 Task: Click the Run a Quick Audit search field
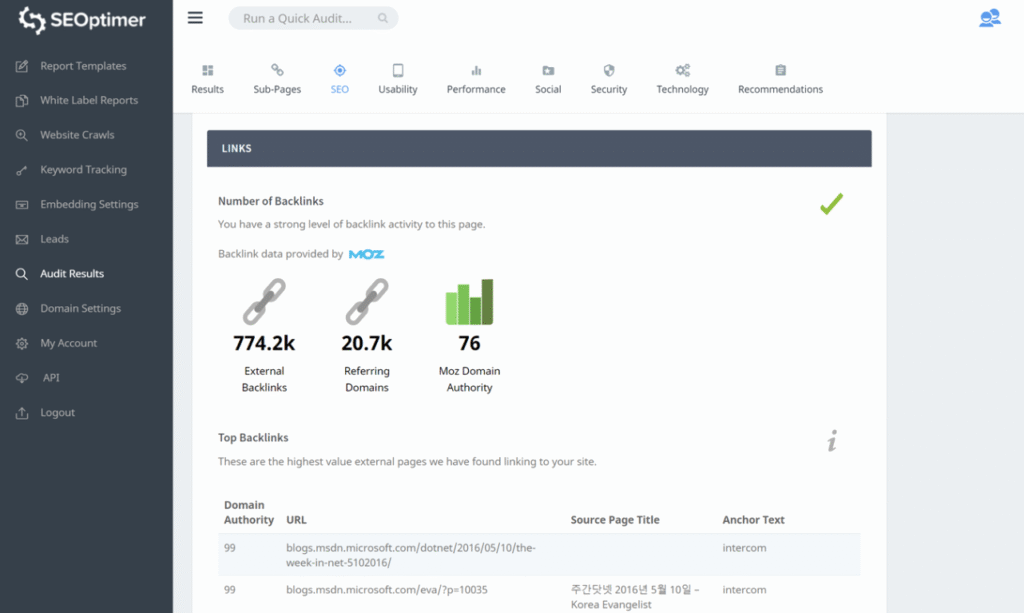click(x=313, y=18)
